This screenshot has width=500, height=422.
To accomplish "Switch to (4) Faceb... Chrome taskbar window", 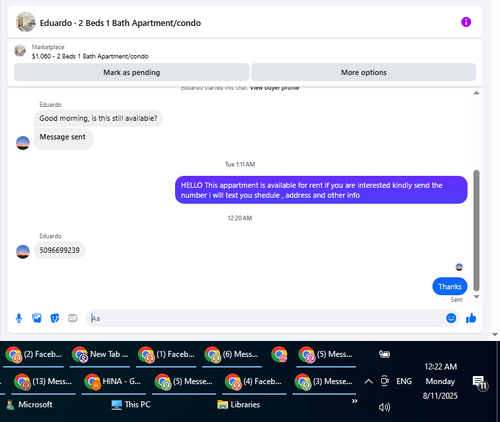I will [254, 382].
